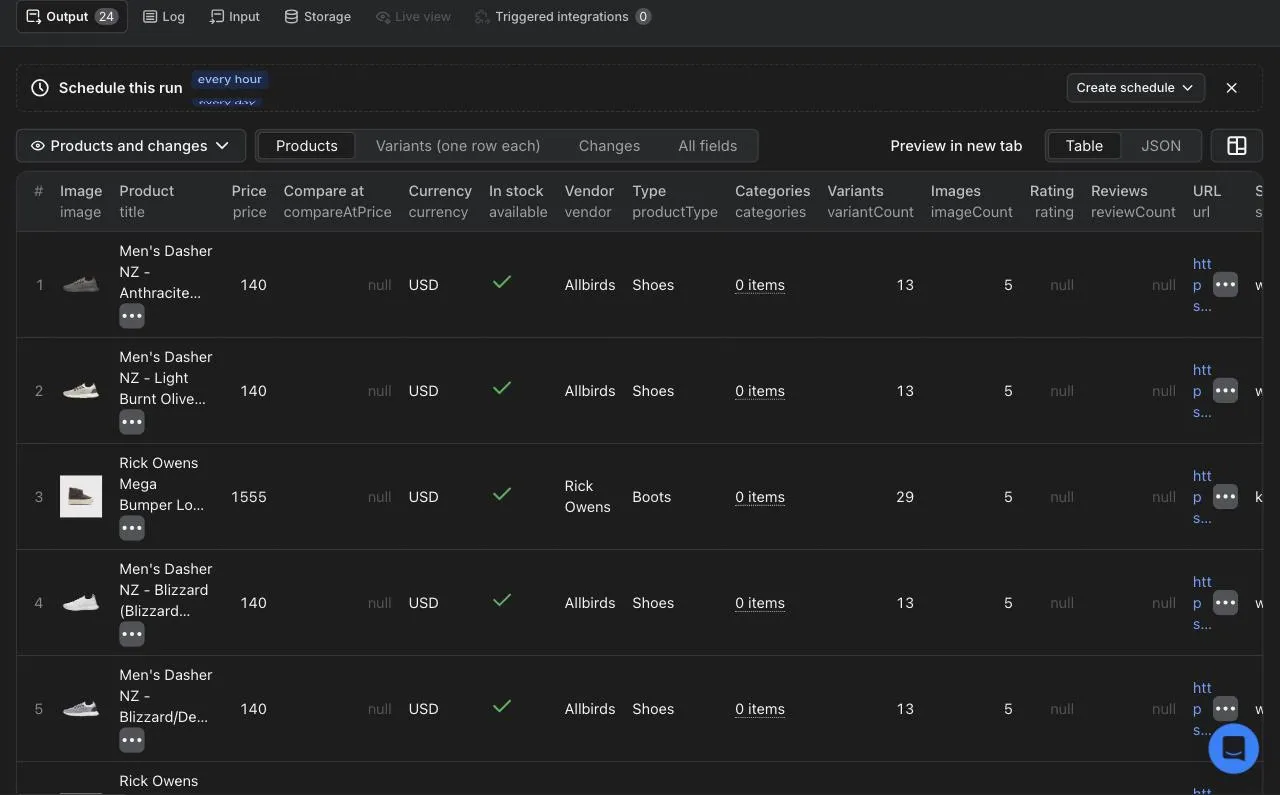Open the Create schedule dropdown
1280x795 pixels.
1135,88
